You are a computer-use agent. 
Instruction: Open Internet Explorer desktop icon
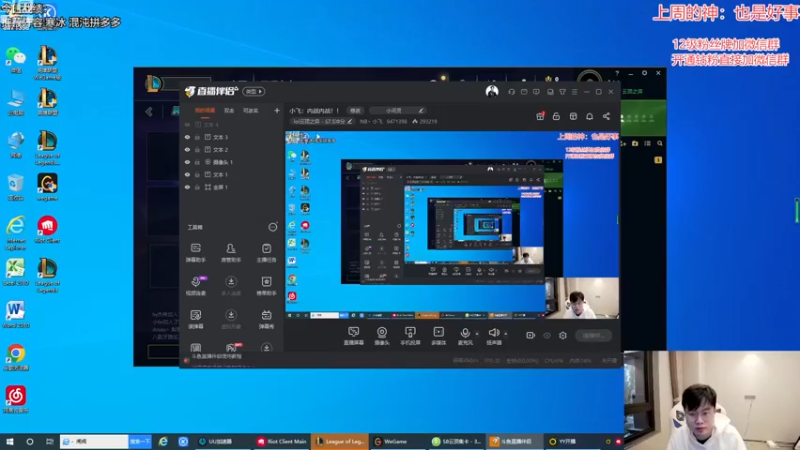coord(15,232)
